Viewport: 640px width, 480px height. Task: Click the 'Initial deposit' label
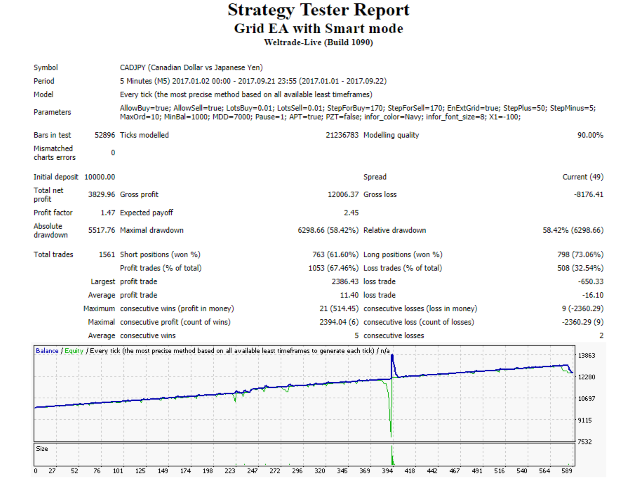[56, 177]
